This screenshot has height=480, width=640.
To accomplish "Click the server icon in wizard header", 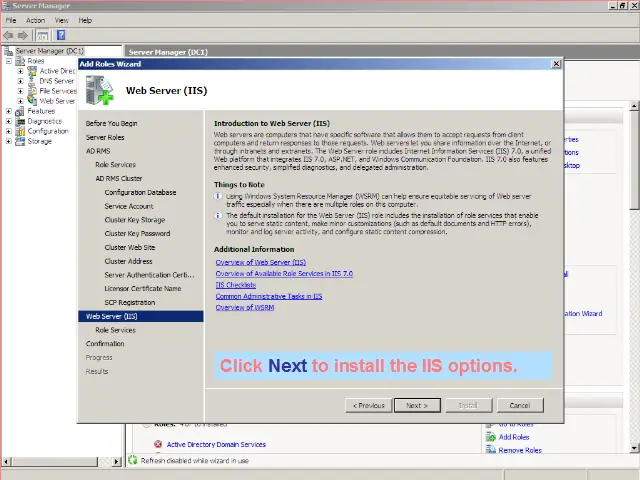I will tap(100, 91).
